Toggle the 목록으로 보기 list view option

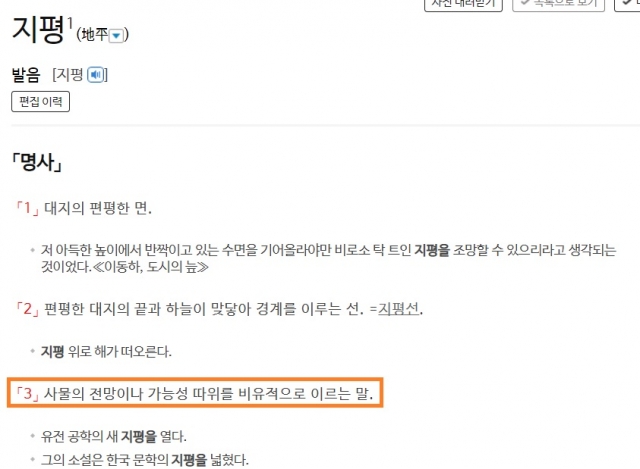558,4
